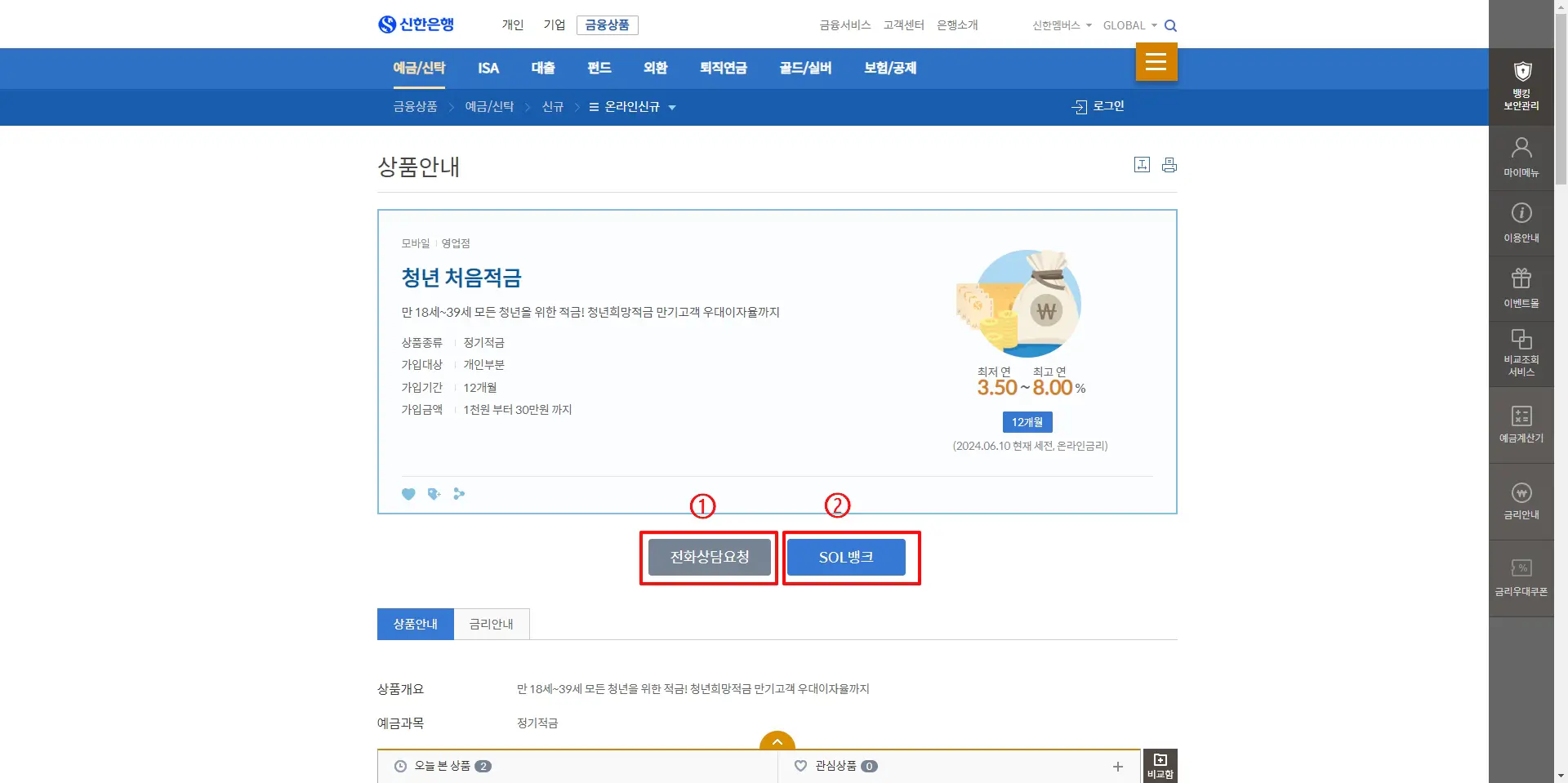Open the 대출 navigation menu

(x=543, y=68)
